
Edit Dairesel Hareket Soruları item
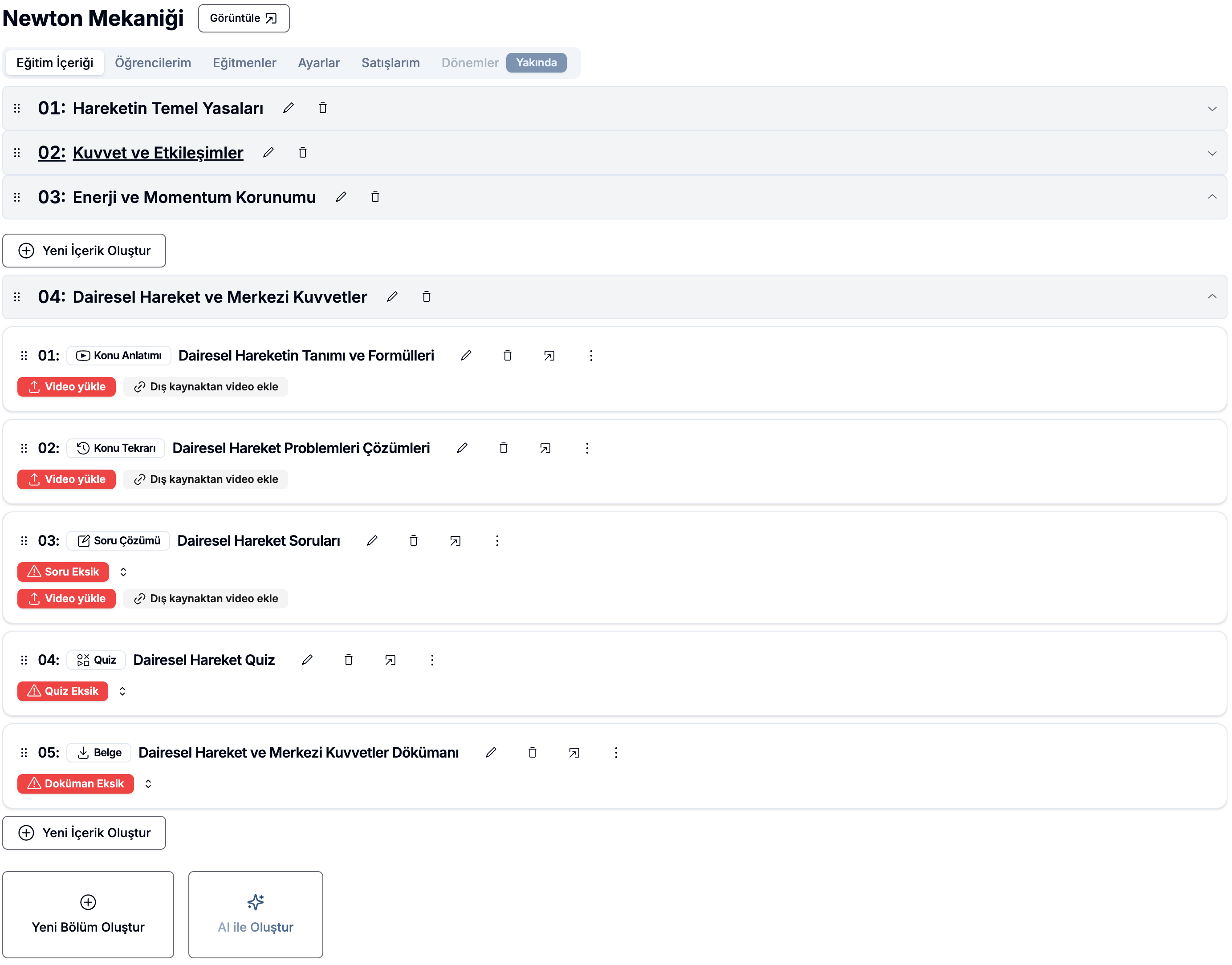372,541
